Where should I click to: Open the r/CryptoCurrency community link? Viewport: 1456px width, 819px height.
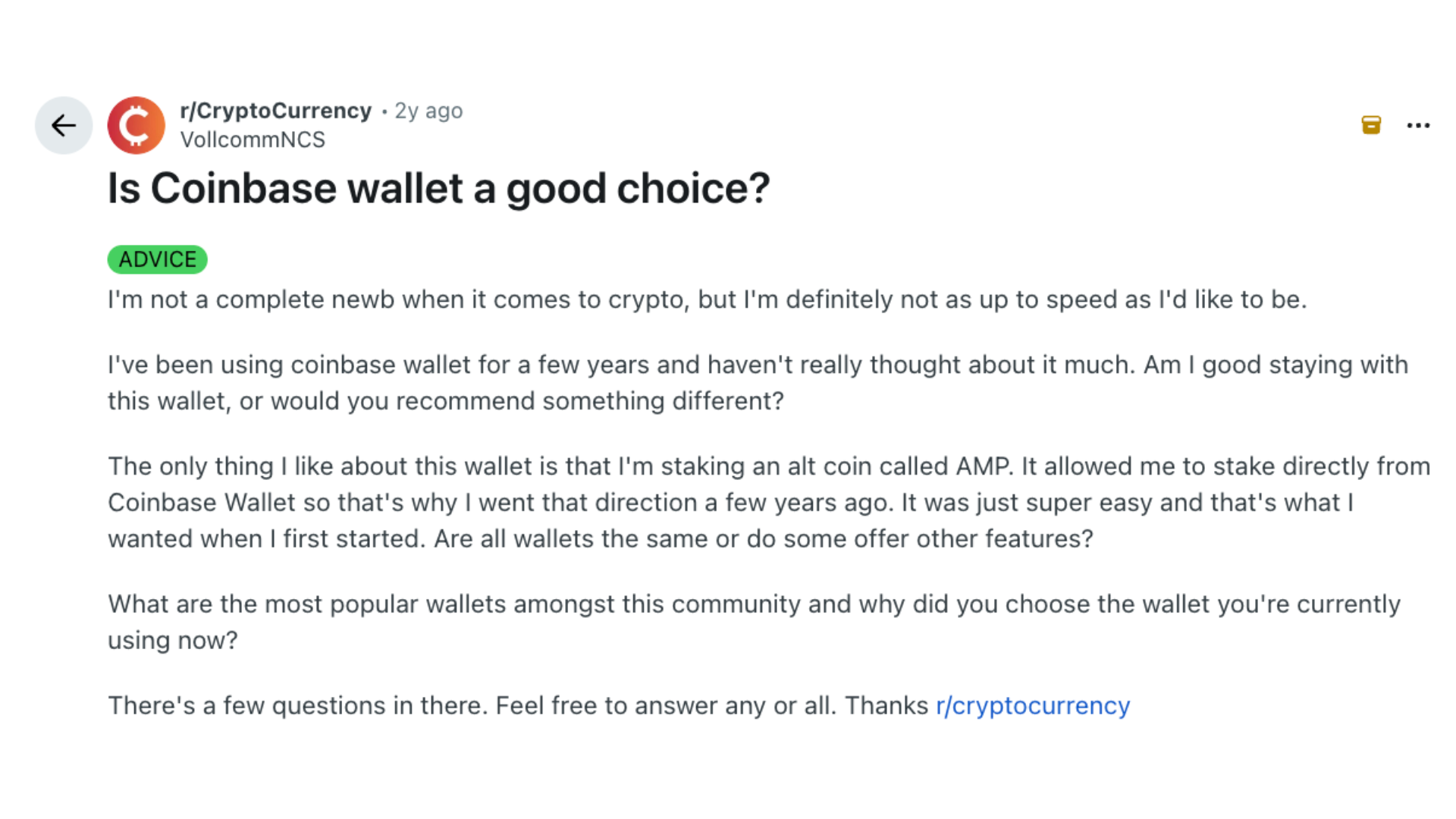tap(276, 111)
